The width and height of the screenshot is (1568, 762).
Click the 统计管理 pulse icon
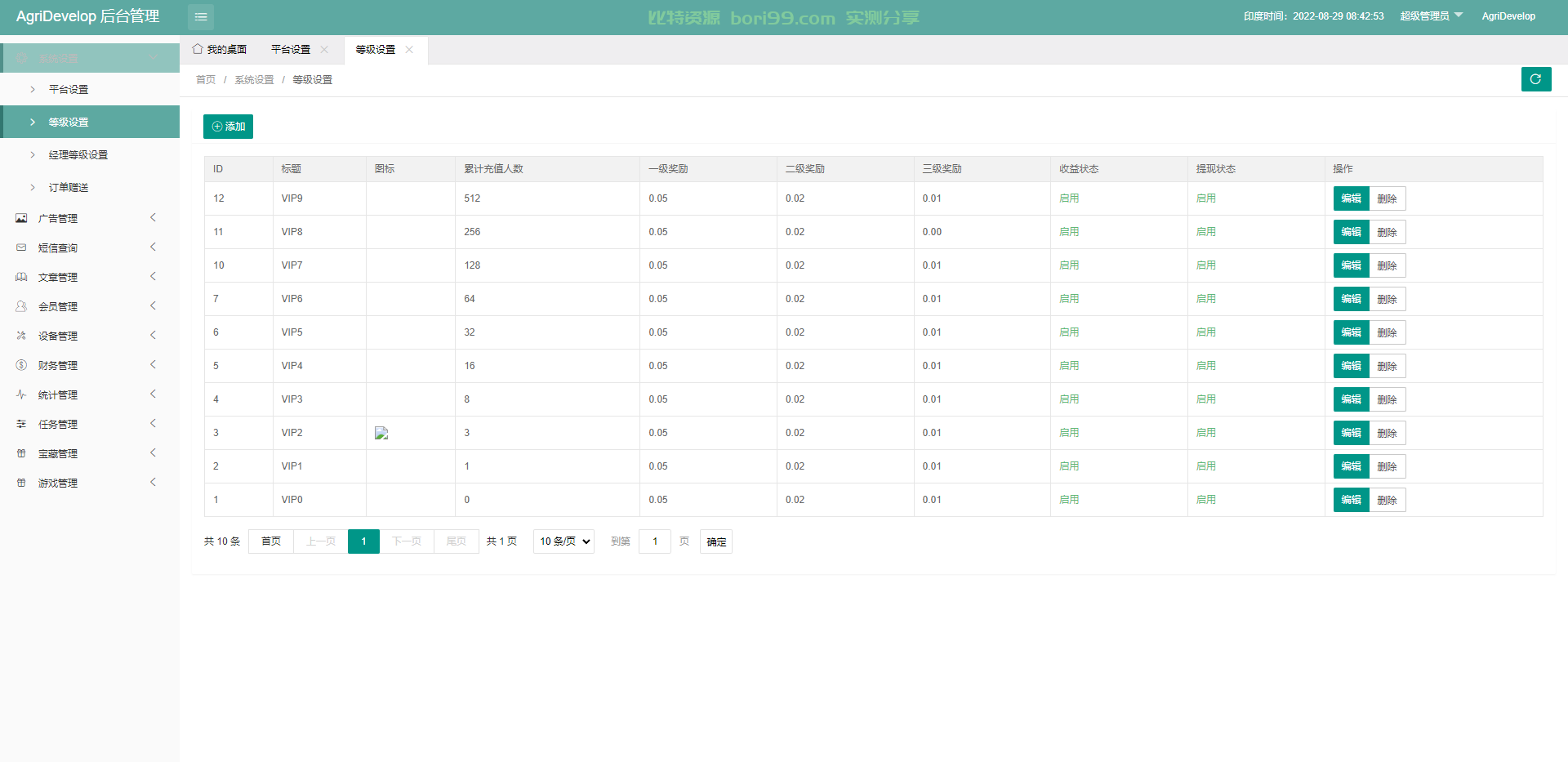coord(21,394)
